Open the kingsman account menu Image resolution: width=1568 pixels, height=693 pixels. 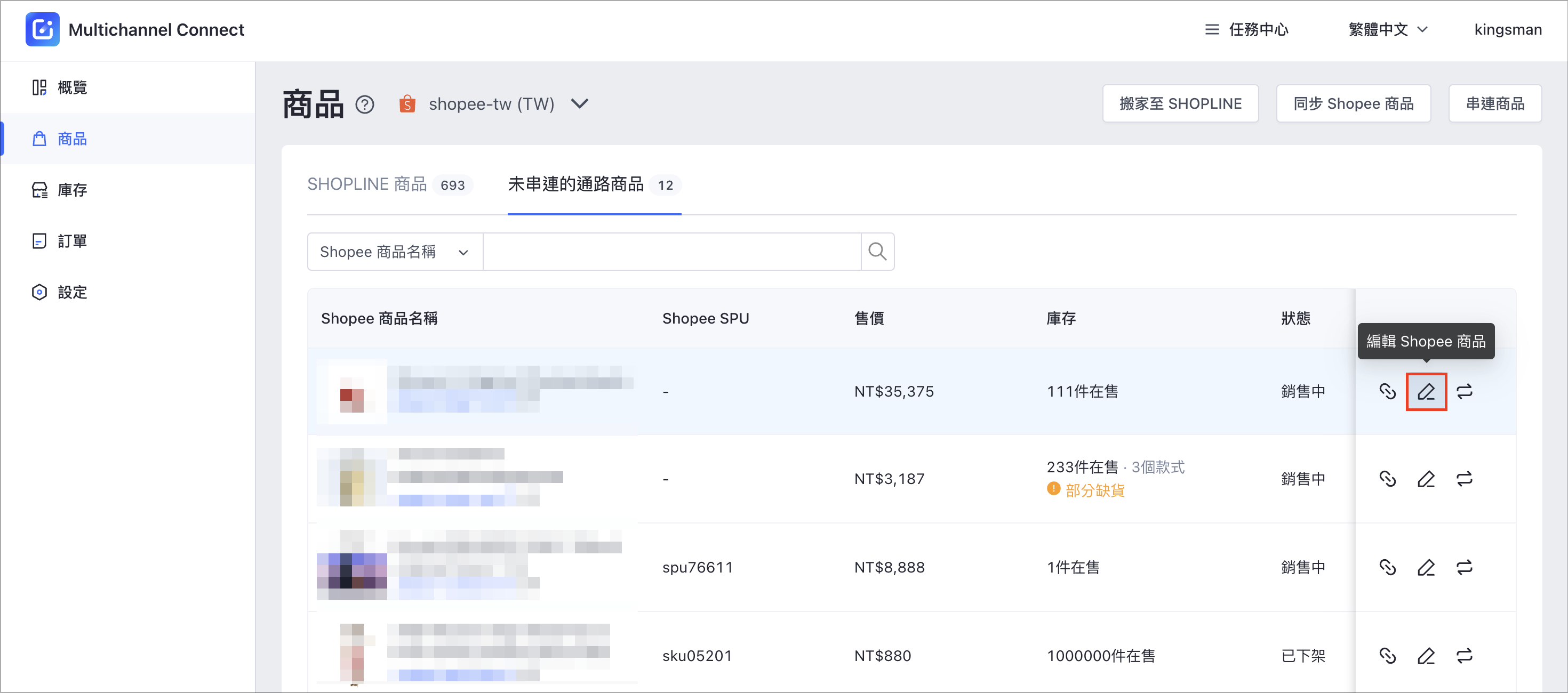click(x=1508, y=29)
